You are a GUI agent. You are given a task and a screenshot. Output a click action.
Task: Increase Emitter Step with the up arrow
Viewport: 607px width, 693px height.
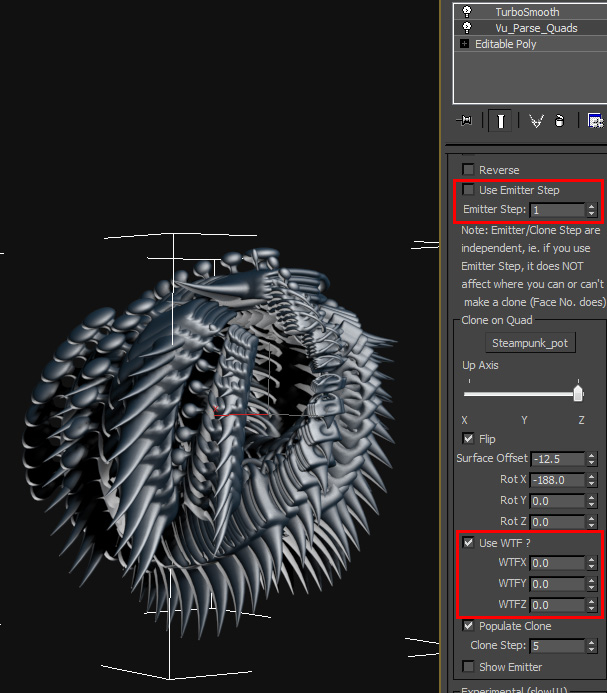[x=592, y=206]
